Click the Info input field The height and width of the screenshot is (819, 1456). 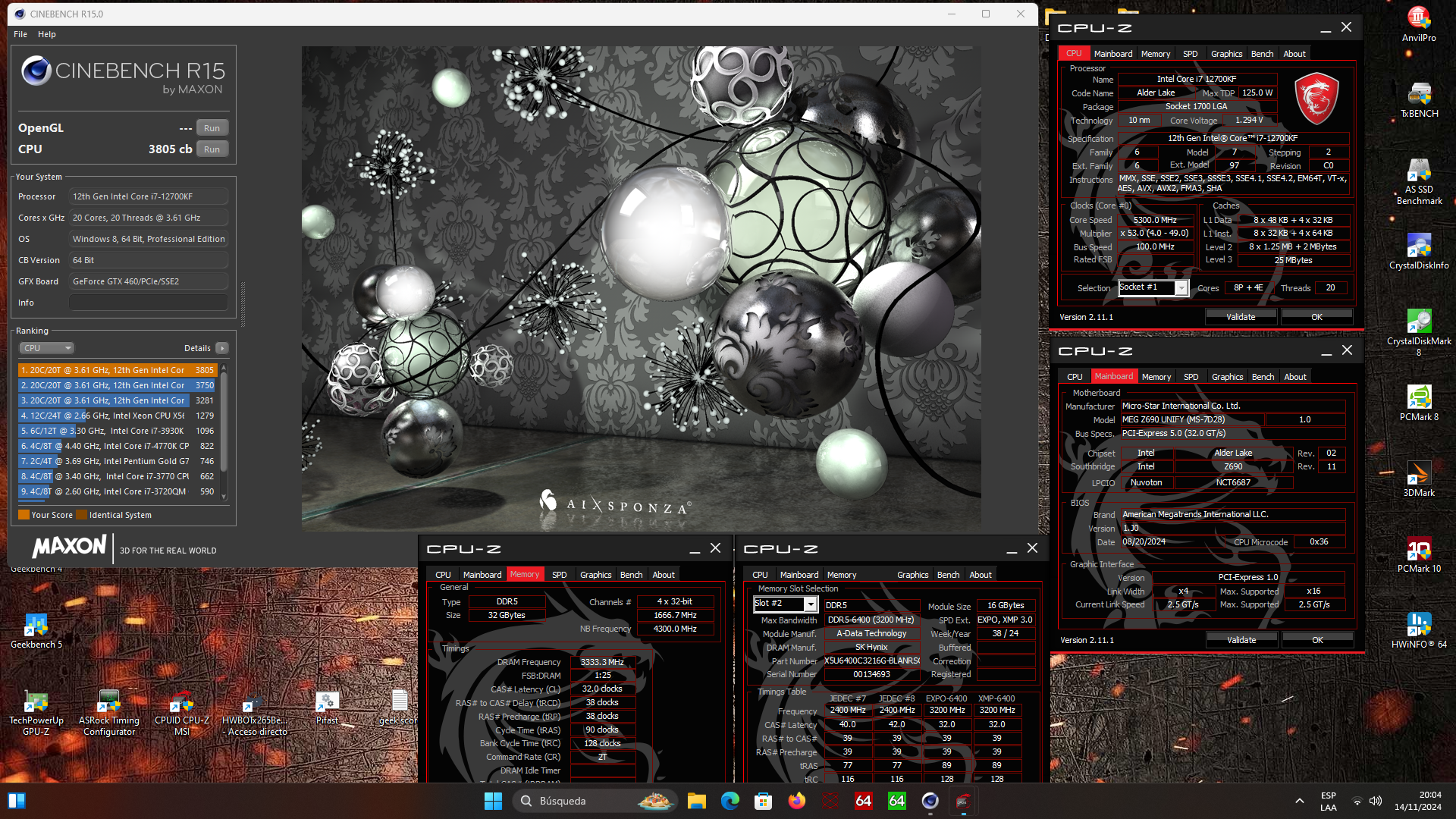(x=149, y=303)
